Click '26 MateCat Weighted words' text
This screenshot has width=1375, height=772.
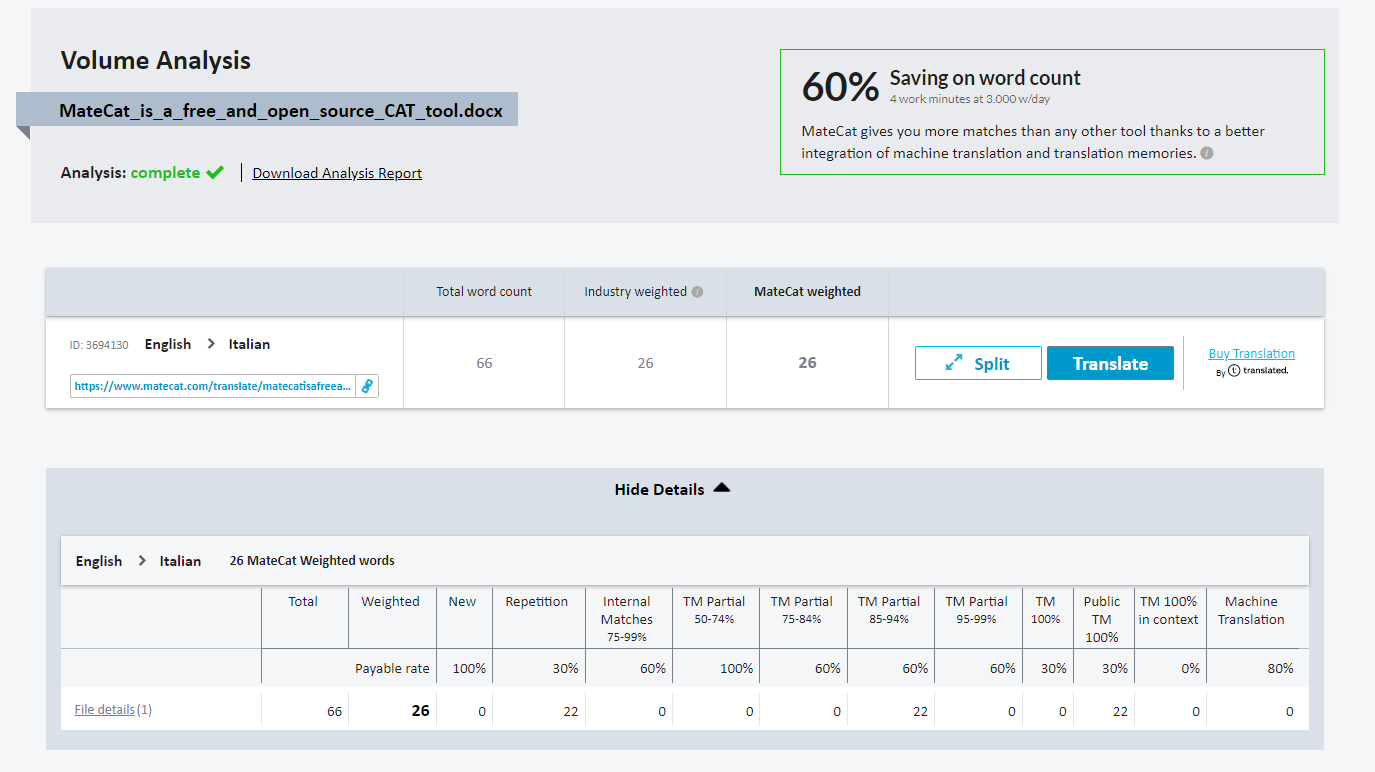(312, 561)
